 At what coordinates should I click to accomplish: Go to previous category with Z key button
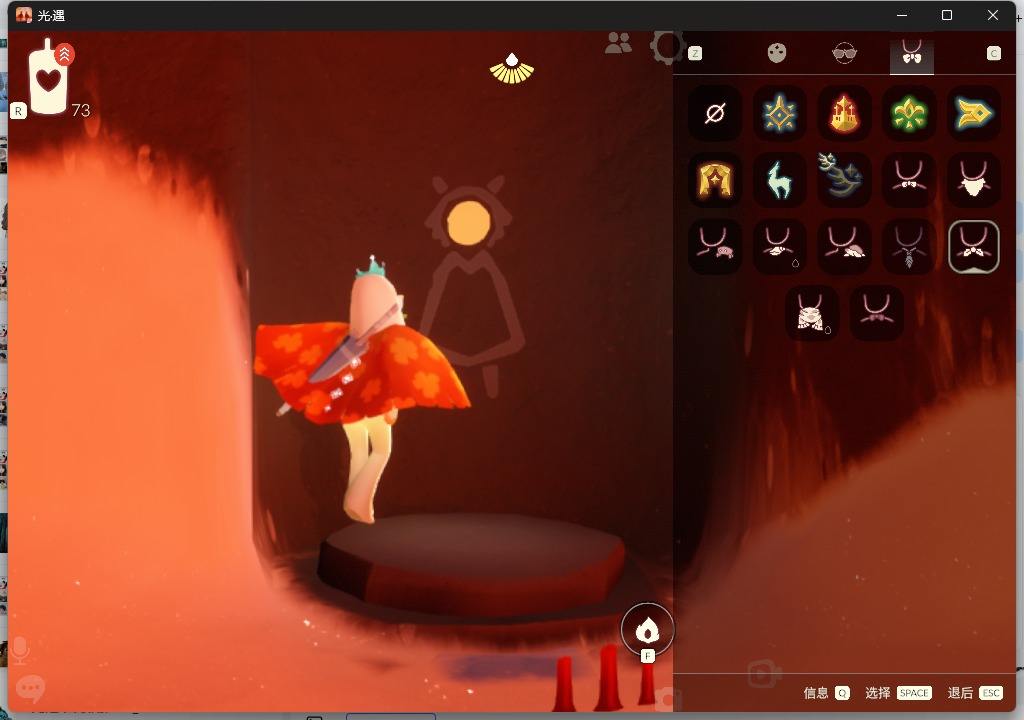click(695, 54)
